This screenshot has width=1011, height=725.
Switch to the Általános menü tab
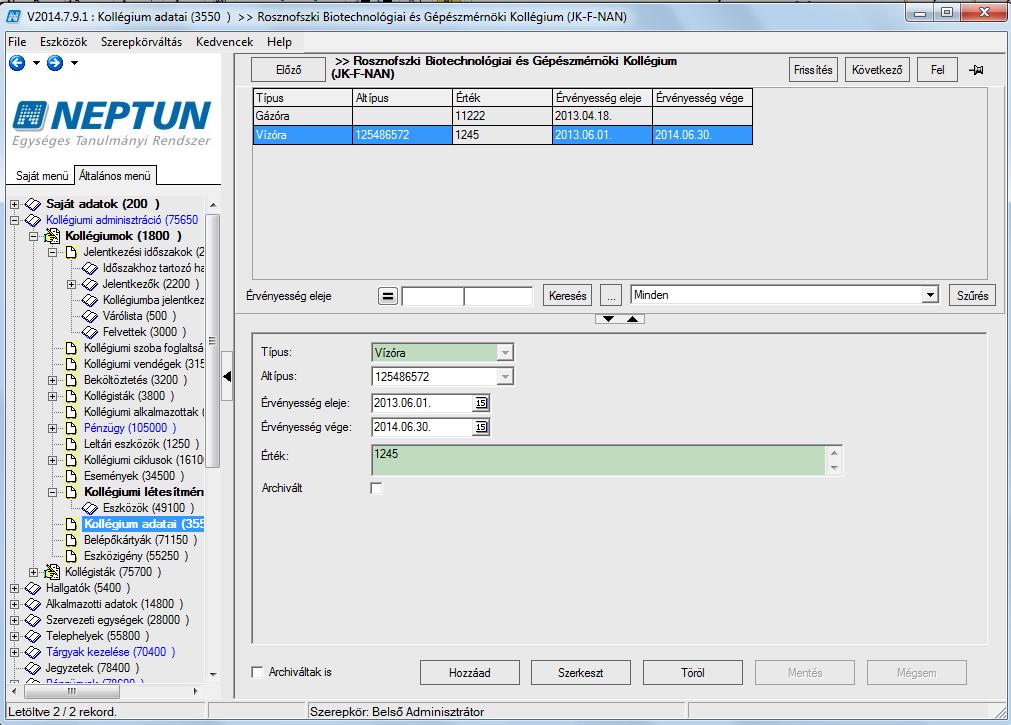(115, 175)
